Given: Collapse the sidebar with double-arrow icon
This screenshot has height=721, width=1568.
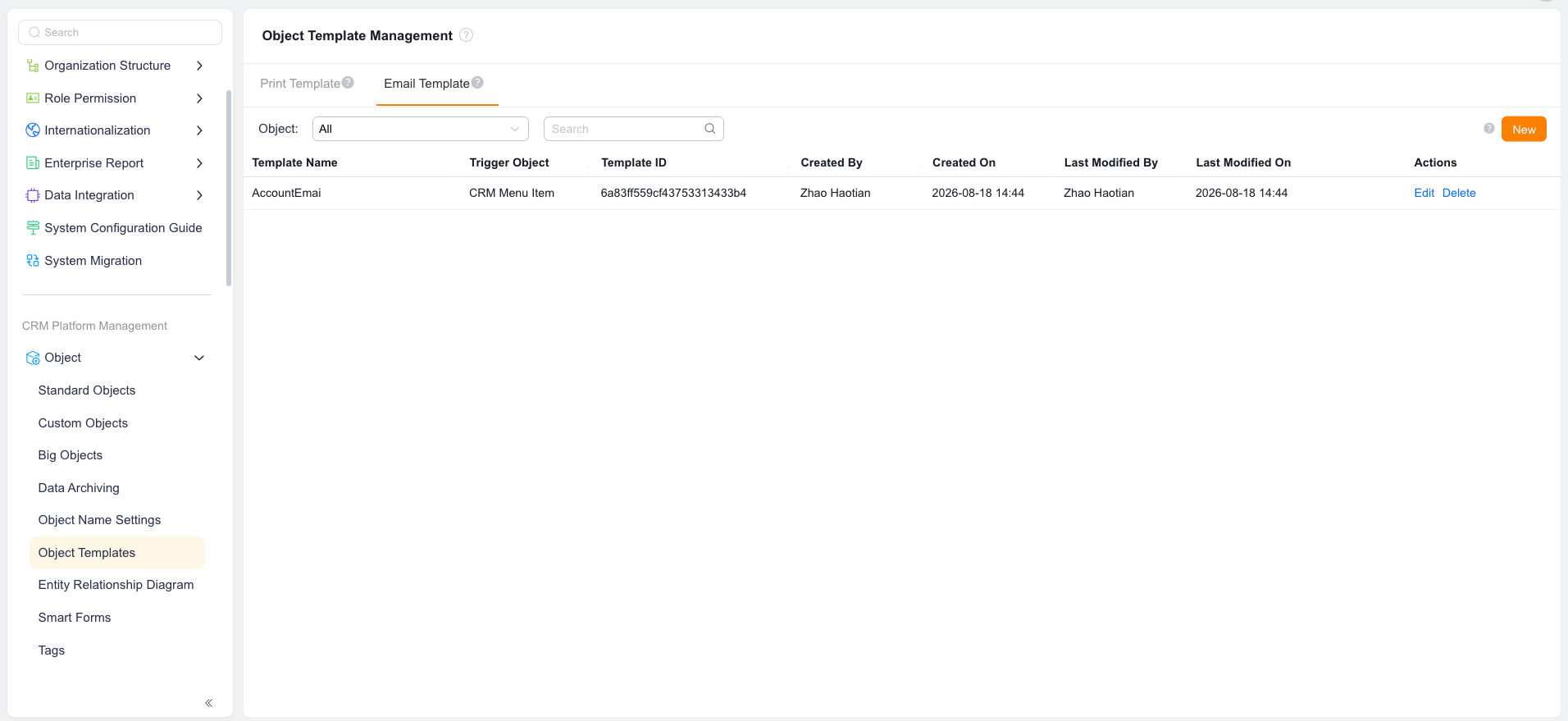Looking at the screenshot, I should point(209,703).
